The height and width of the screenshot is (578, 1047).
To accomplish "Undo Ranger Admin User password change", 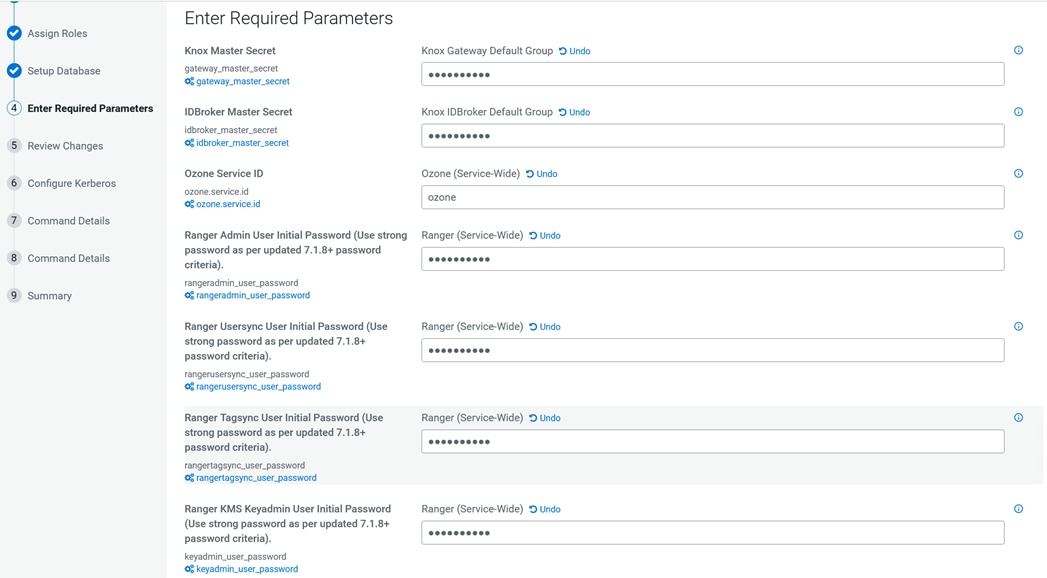I will [545, 236].
